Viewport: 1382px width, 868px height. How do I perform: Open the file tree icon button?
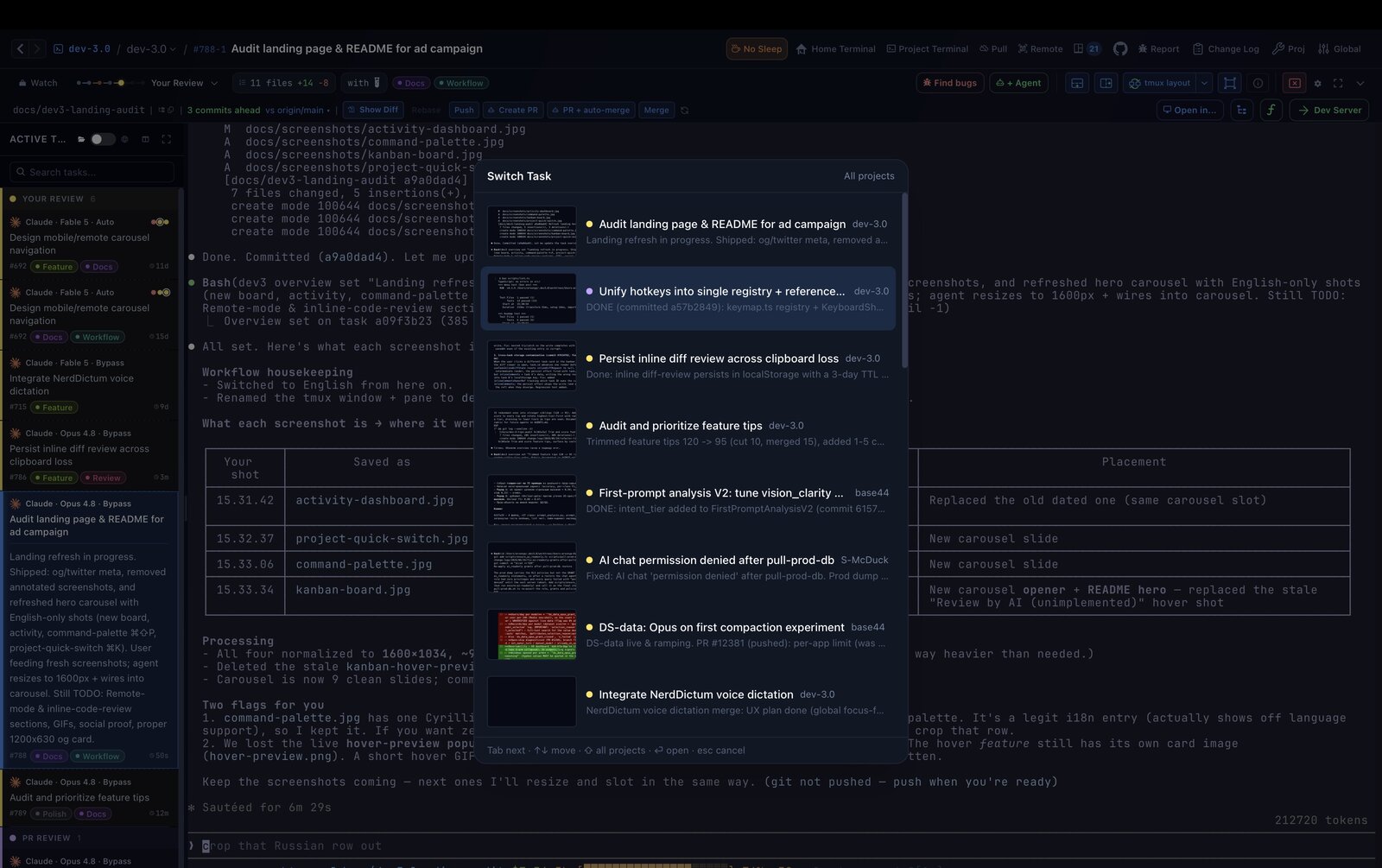[x=1242, y=110]
